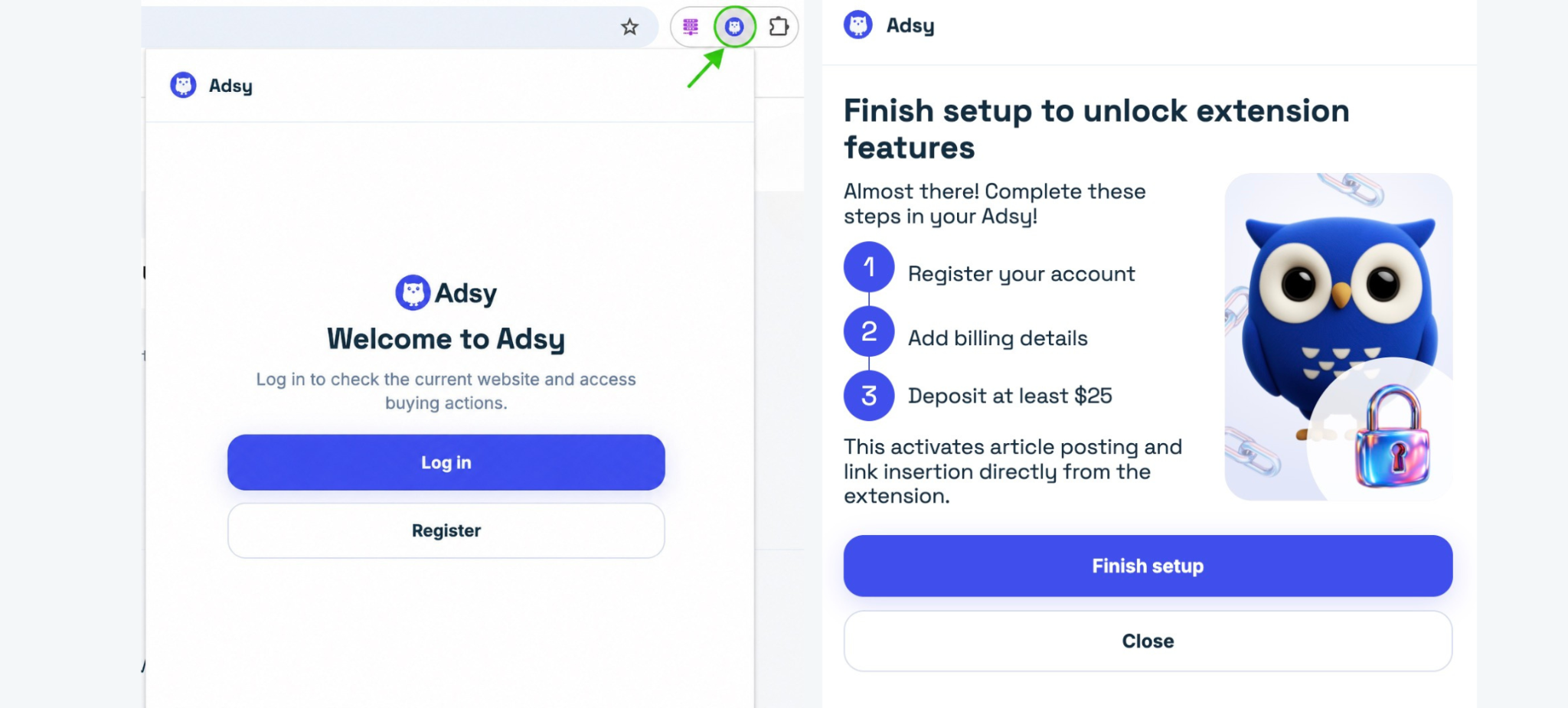Click the purple server extension icon

[x=691, y=27]
